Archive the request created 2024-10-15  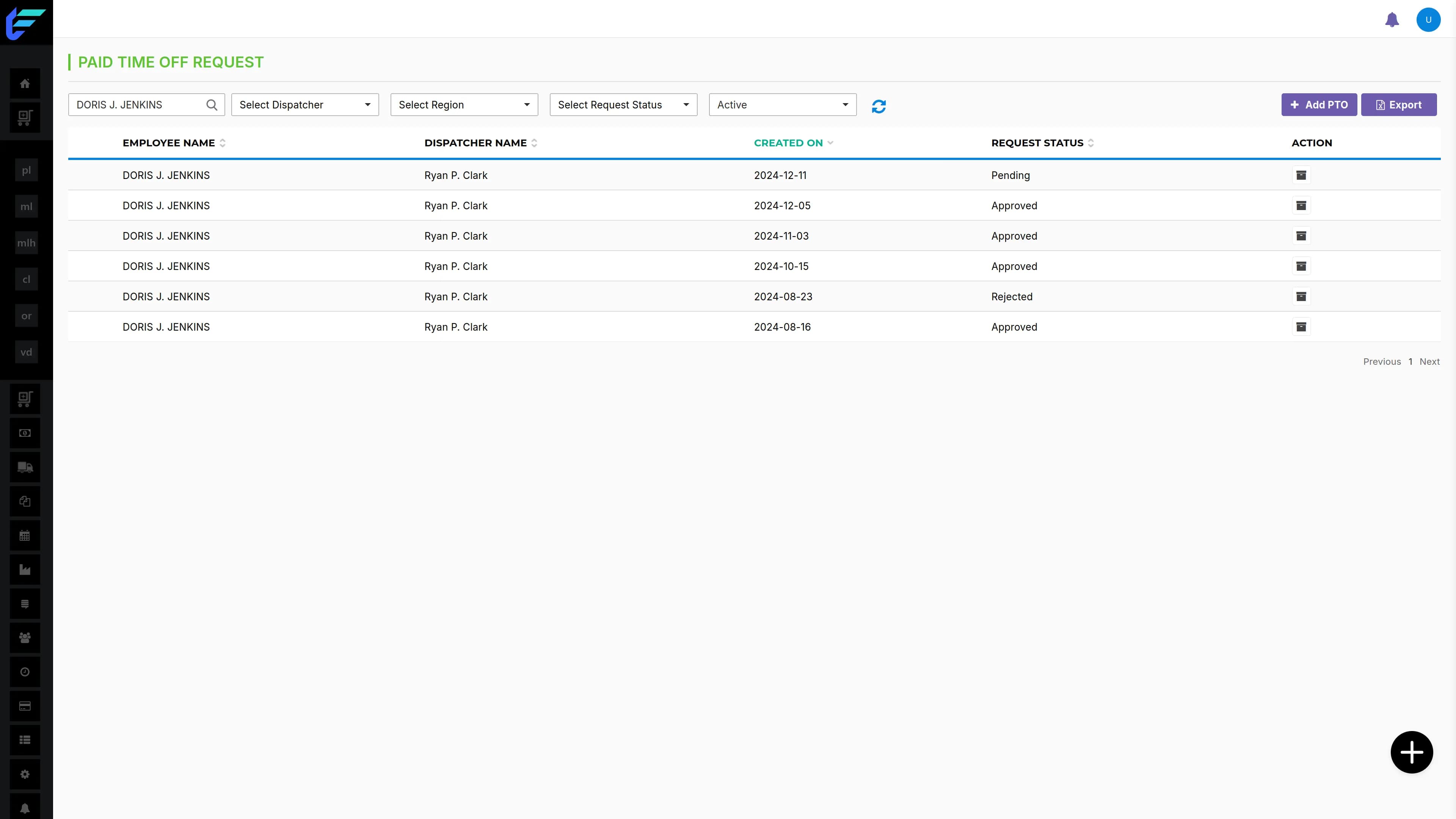[x=1301, y=266]
